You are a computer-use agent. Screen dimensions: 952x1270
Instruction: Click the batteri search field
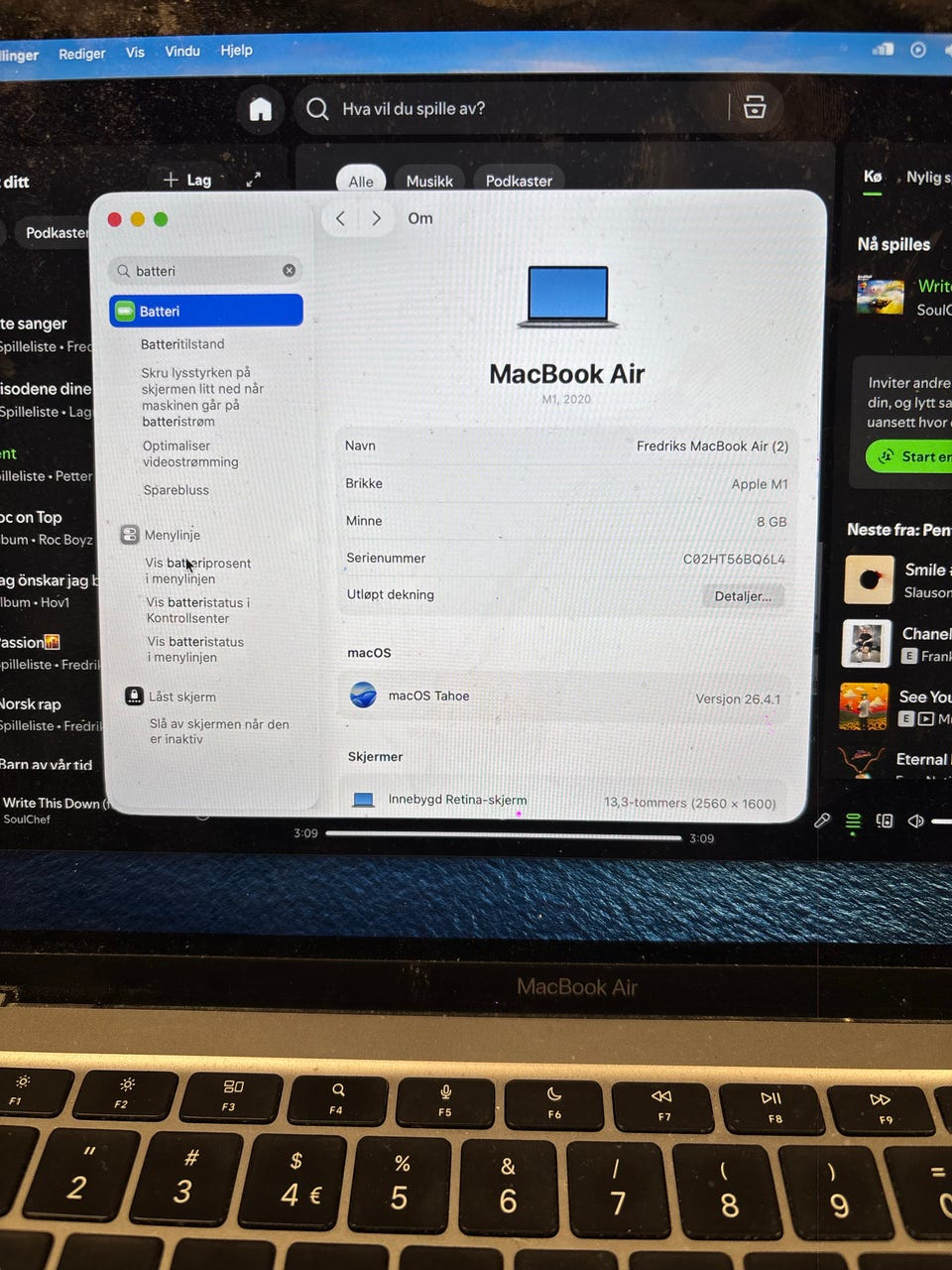pyautogui.click(x=205, y=270)
